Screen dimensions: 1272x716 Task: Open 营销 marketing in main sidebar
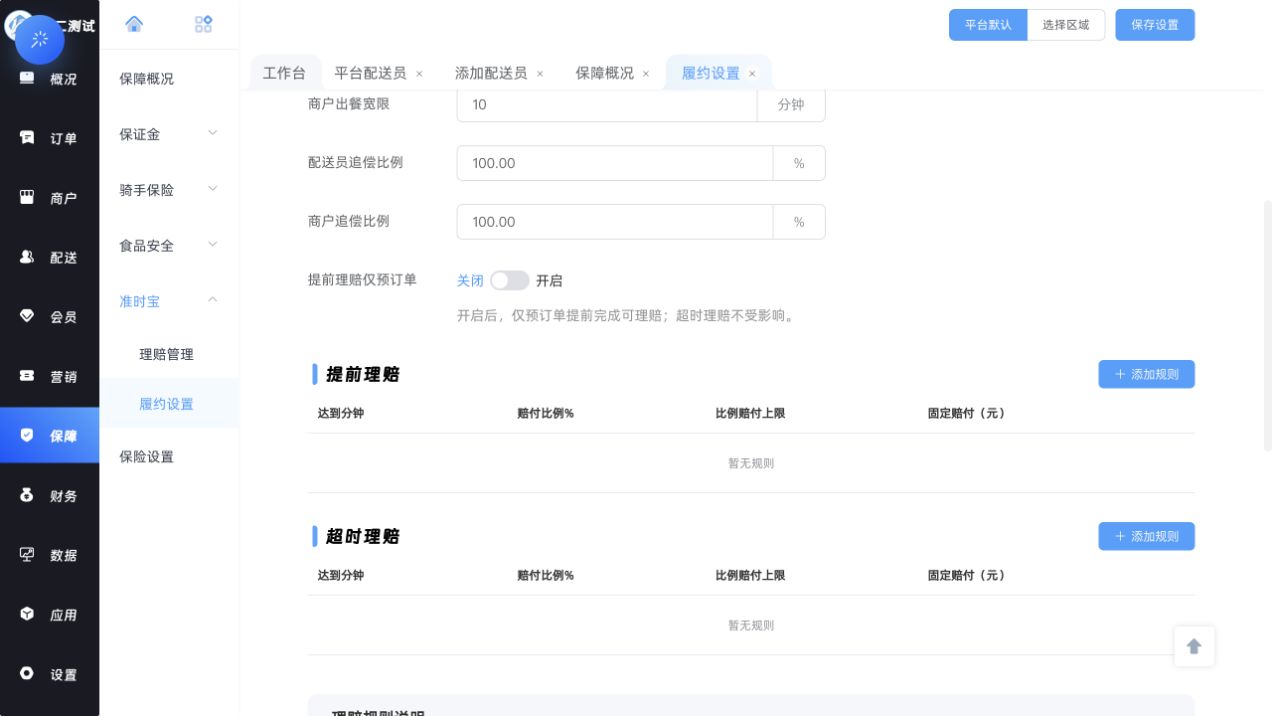coord(49,376)
